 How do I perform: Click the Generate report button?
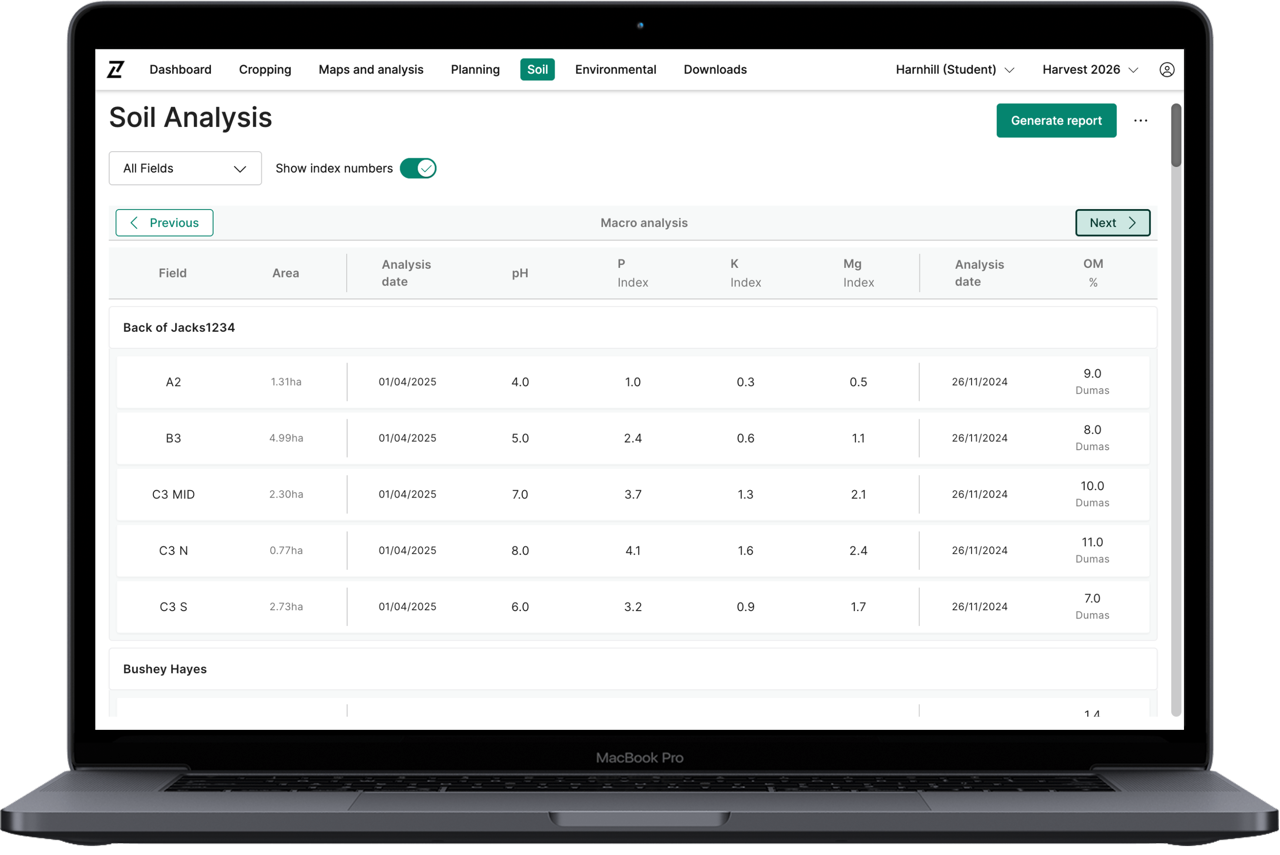click(1056, 121)
